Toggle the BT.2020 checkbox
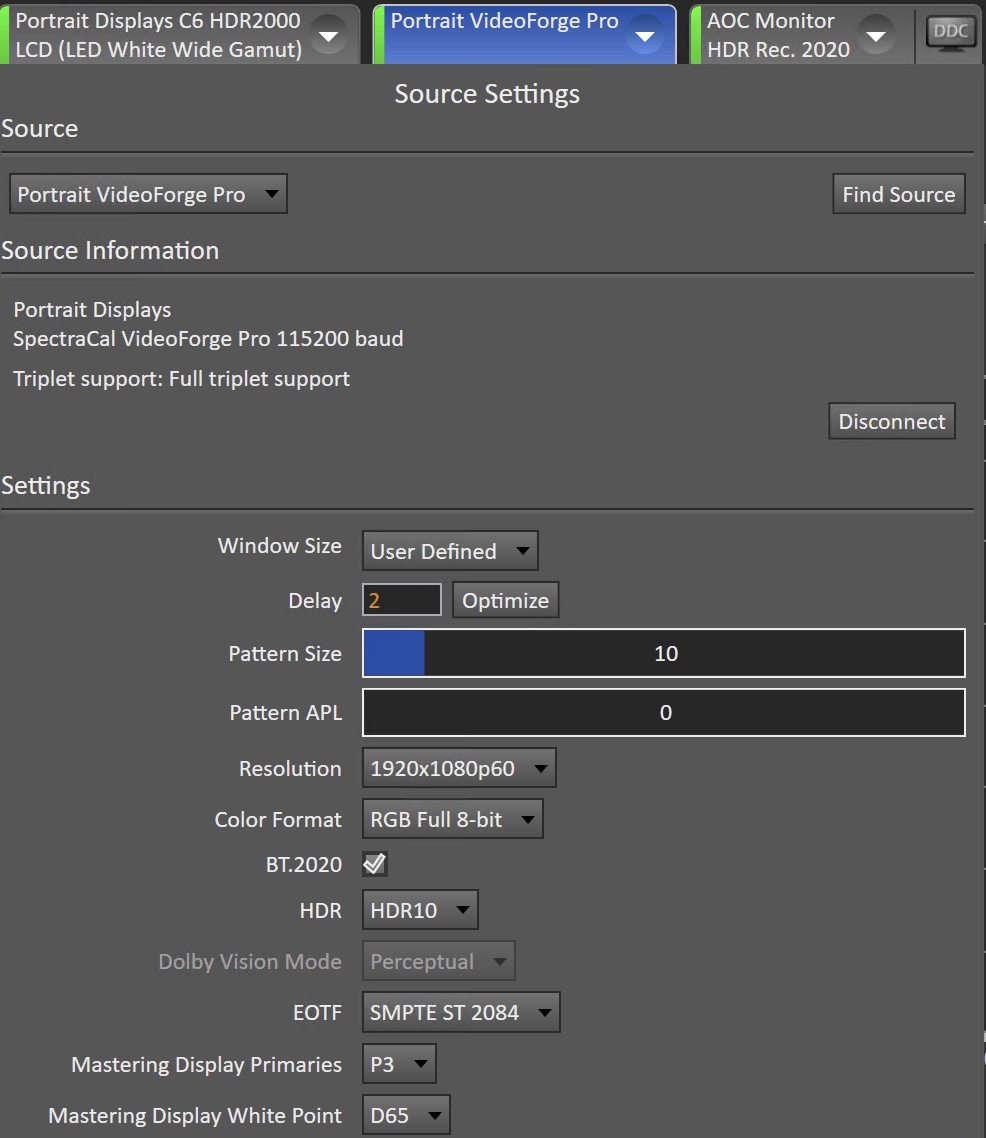The image size is (986, 1138). pyautogui.click(x=374, y=864)
